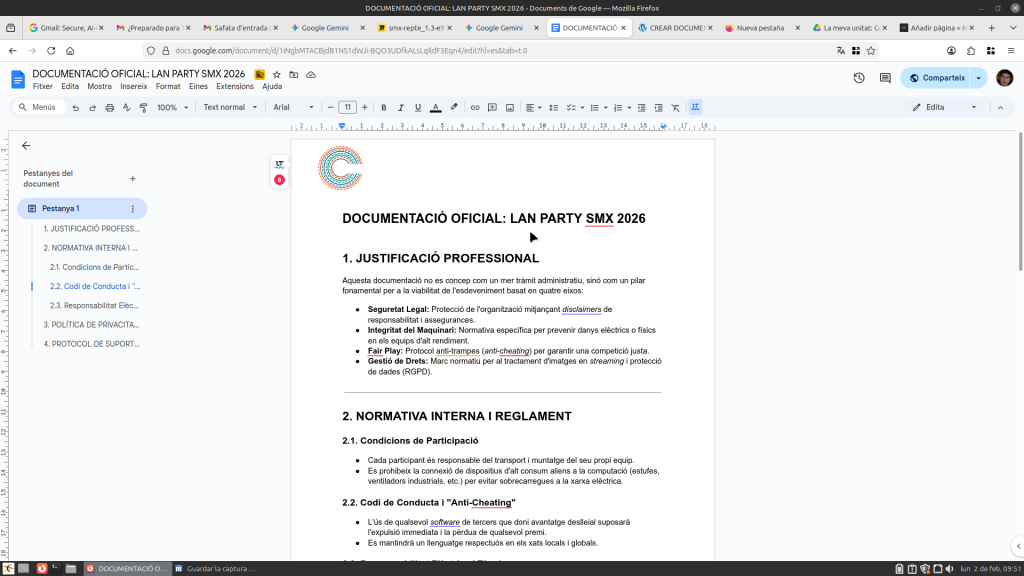This screenshot has width=1024, height=576.
Task: Click the undo arrow icon
Action: click(75, 107)
